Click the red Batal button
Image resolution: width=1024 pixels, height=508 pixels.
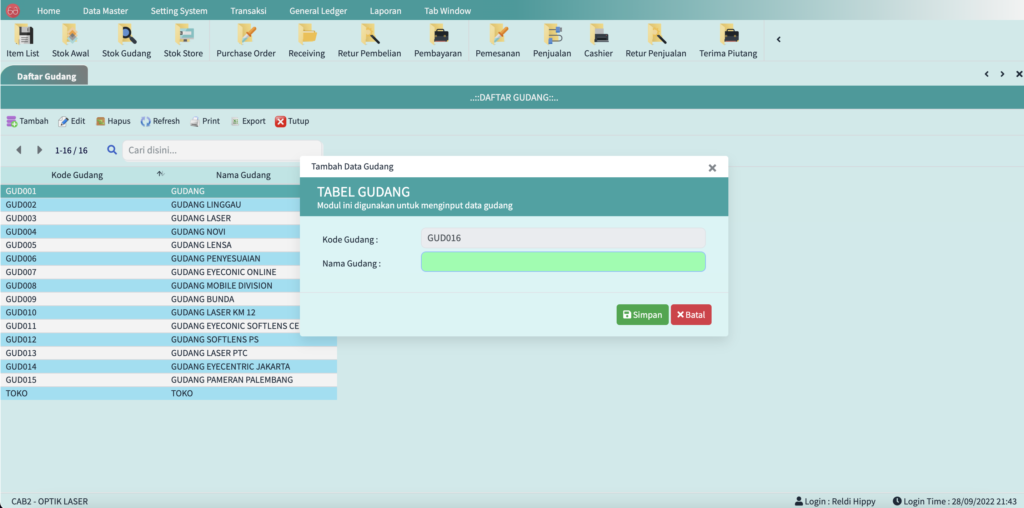(691, 315)
